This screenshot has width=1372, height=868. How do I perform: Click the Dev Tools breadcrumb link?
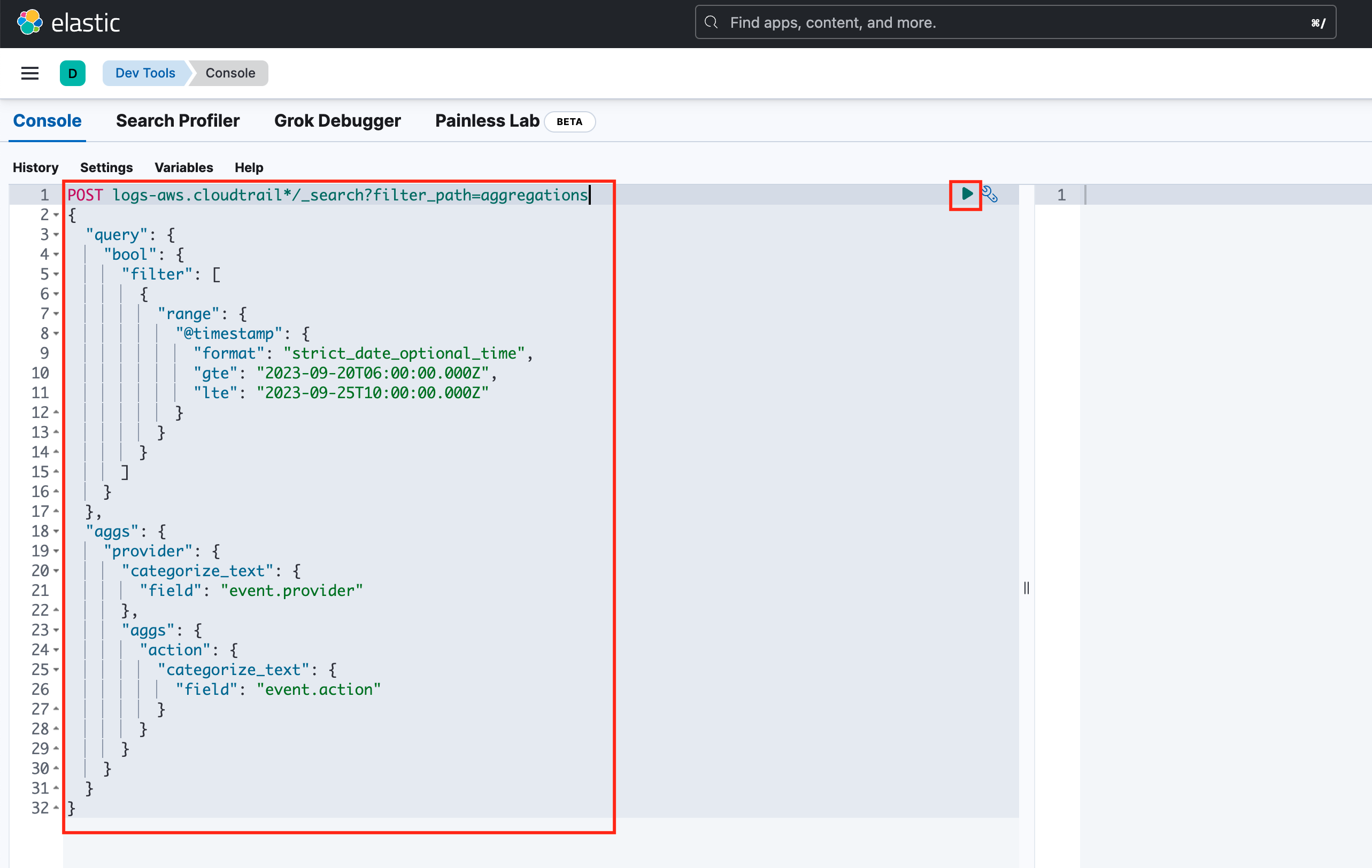(x=145, y=73)
